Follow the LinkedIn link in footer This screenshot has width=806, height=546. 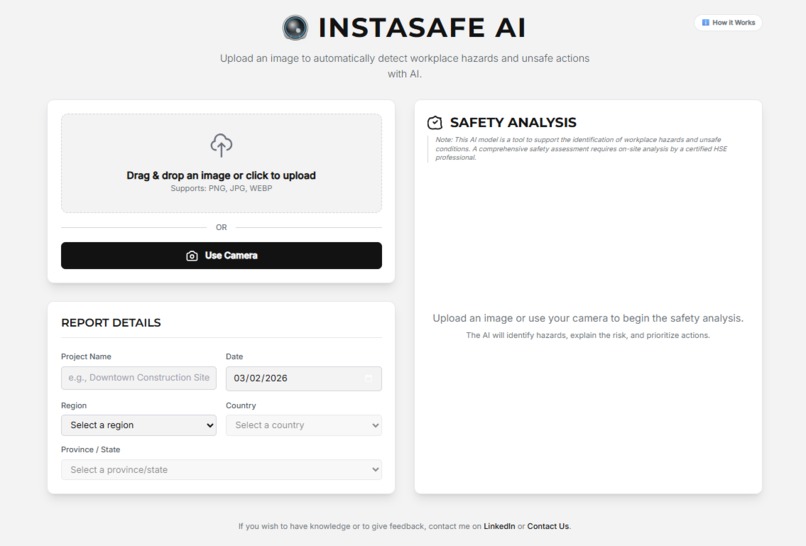pos(499,526)
